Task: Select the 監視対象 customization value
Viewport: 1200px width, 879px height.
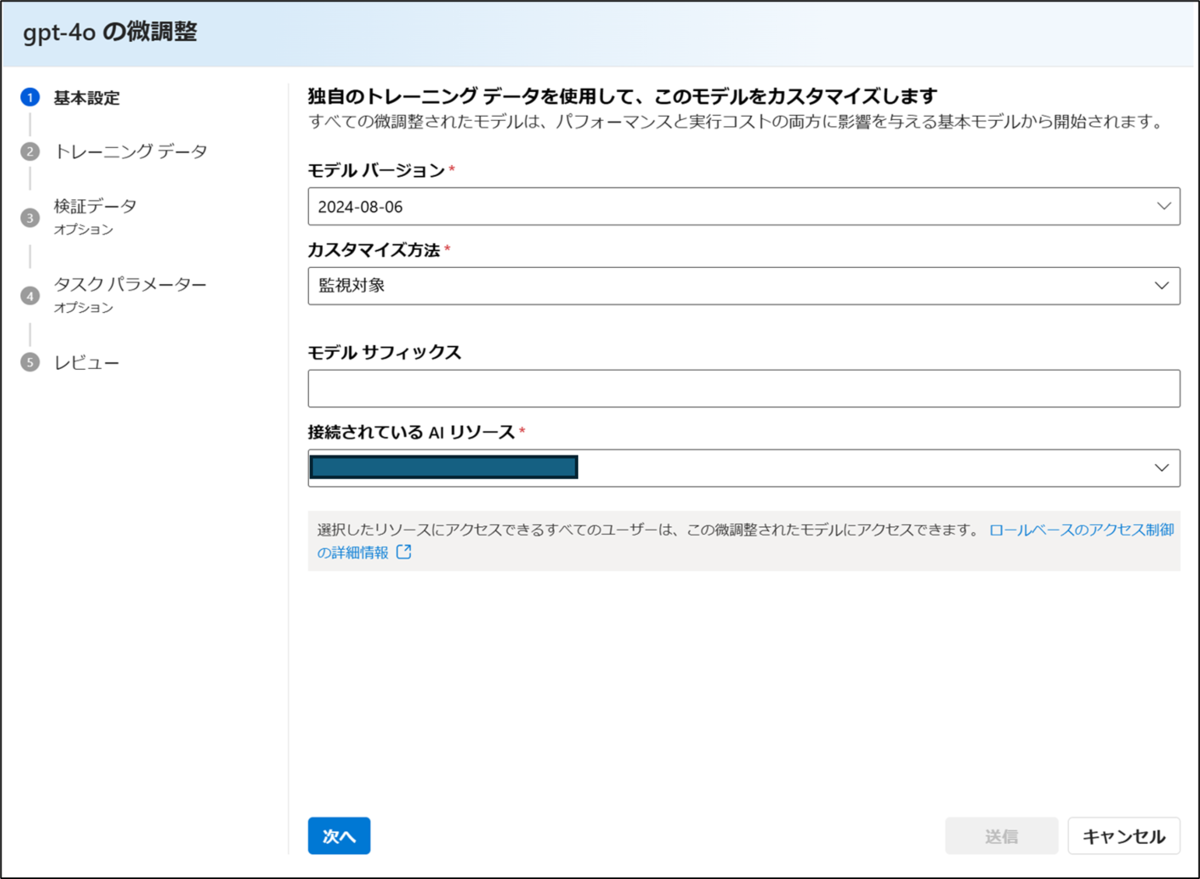Action: [351, 285]
